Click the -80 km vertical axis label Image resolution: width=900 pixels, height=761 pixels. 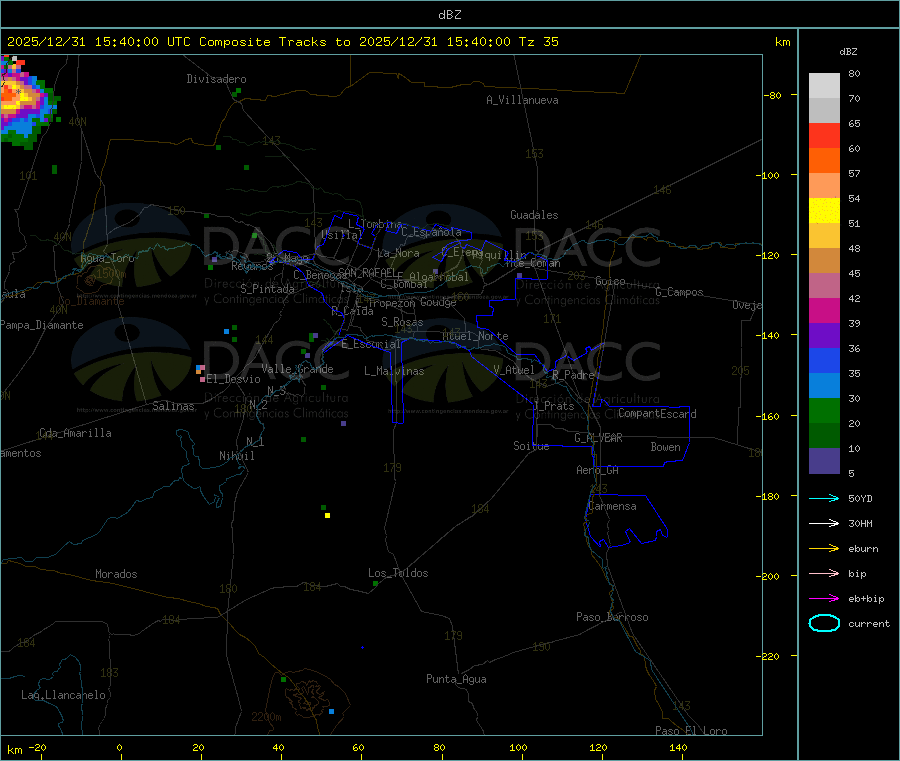[773, 95]
